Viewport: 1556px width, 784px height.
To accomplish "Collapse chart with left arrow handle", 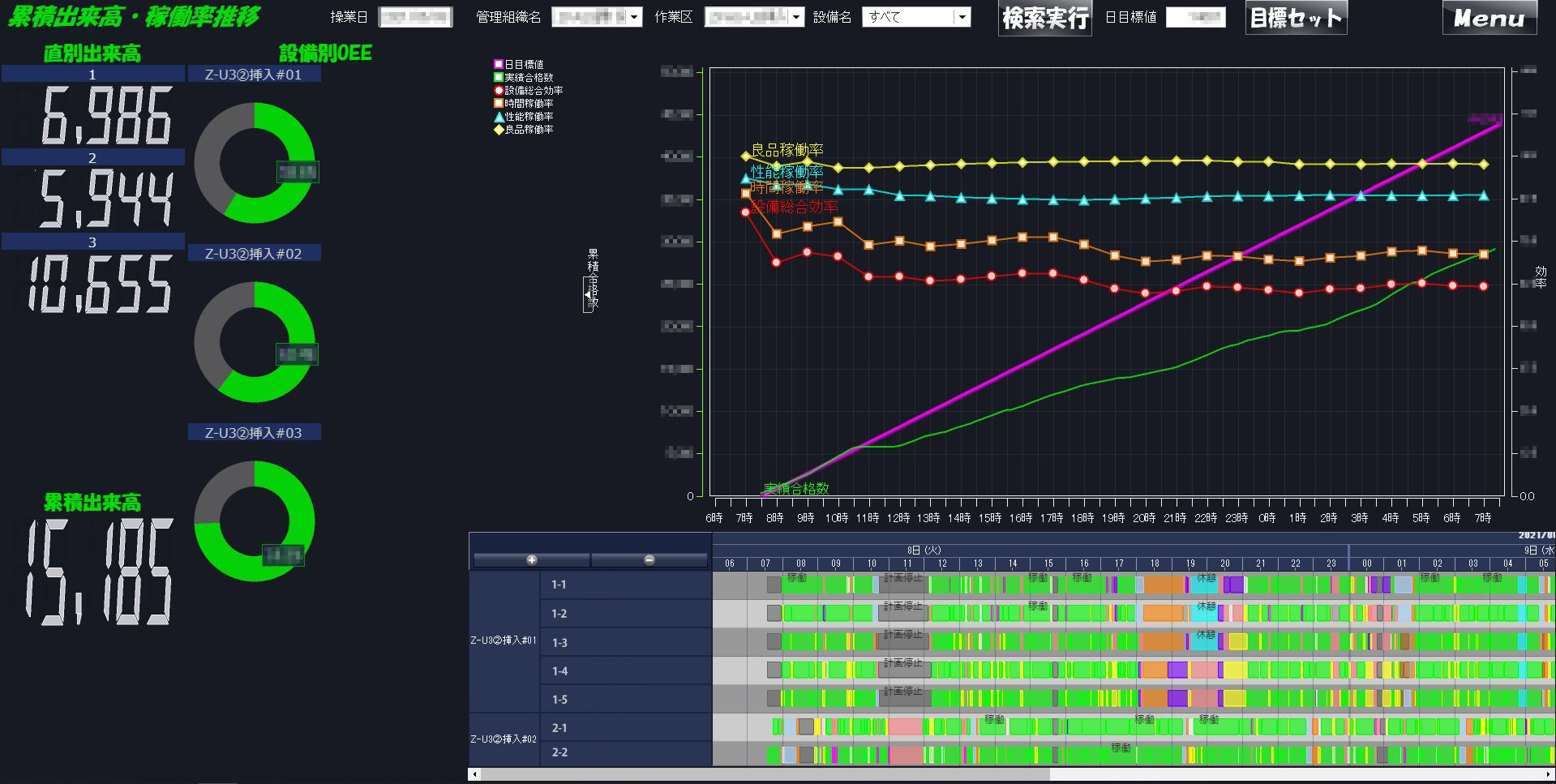I will coord(588,295).
